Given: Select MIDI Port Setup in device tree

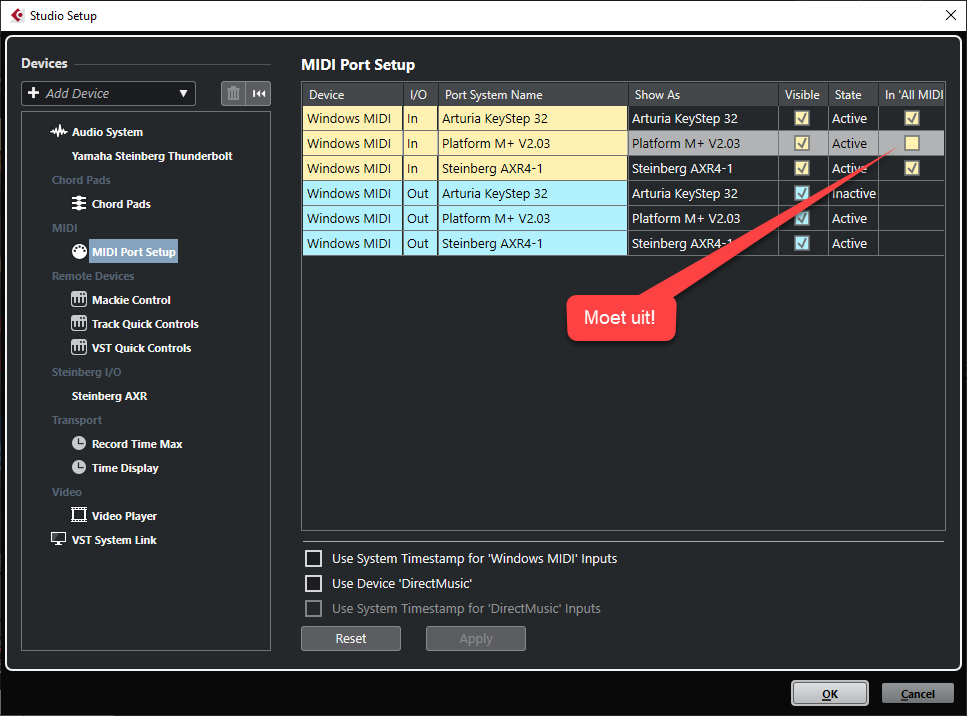Looking at the screenshot, I should point(134,252).
